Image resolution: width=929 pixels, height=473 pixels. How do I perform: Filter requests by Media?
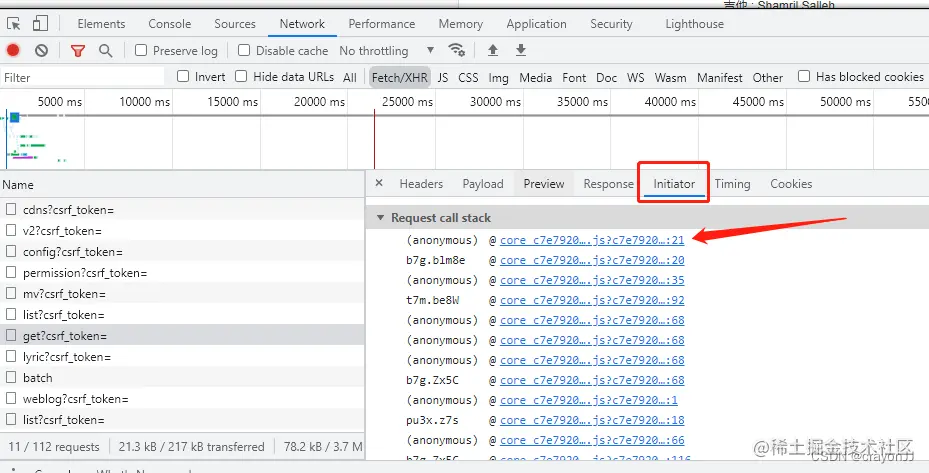536,77
